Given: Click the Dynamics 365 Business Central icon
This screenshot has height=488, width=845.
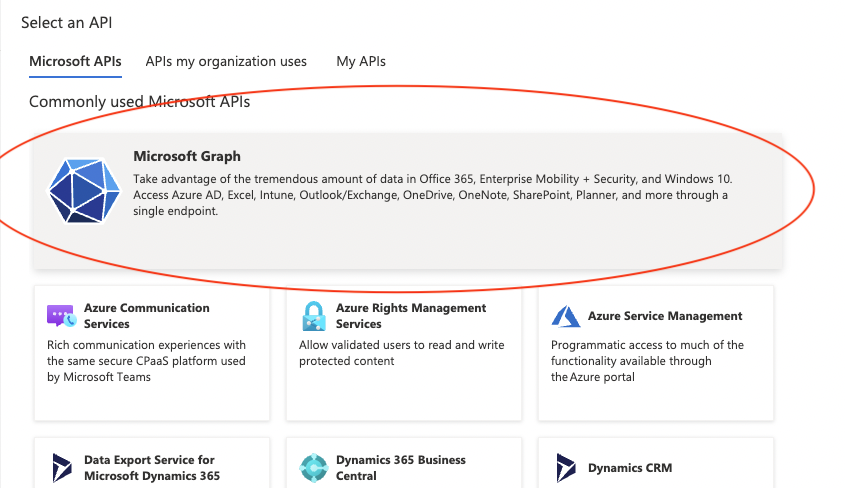Looking at the screenshot, I should tap(314, 468).
